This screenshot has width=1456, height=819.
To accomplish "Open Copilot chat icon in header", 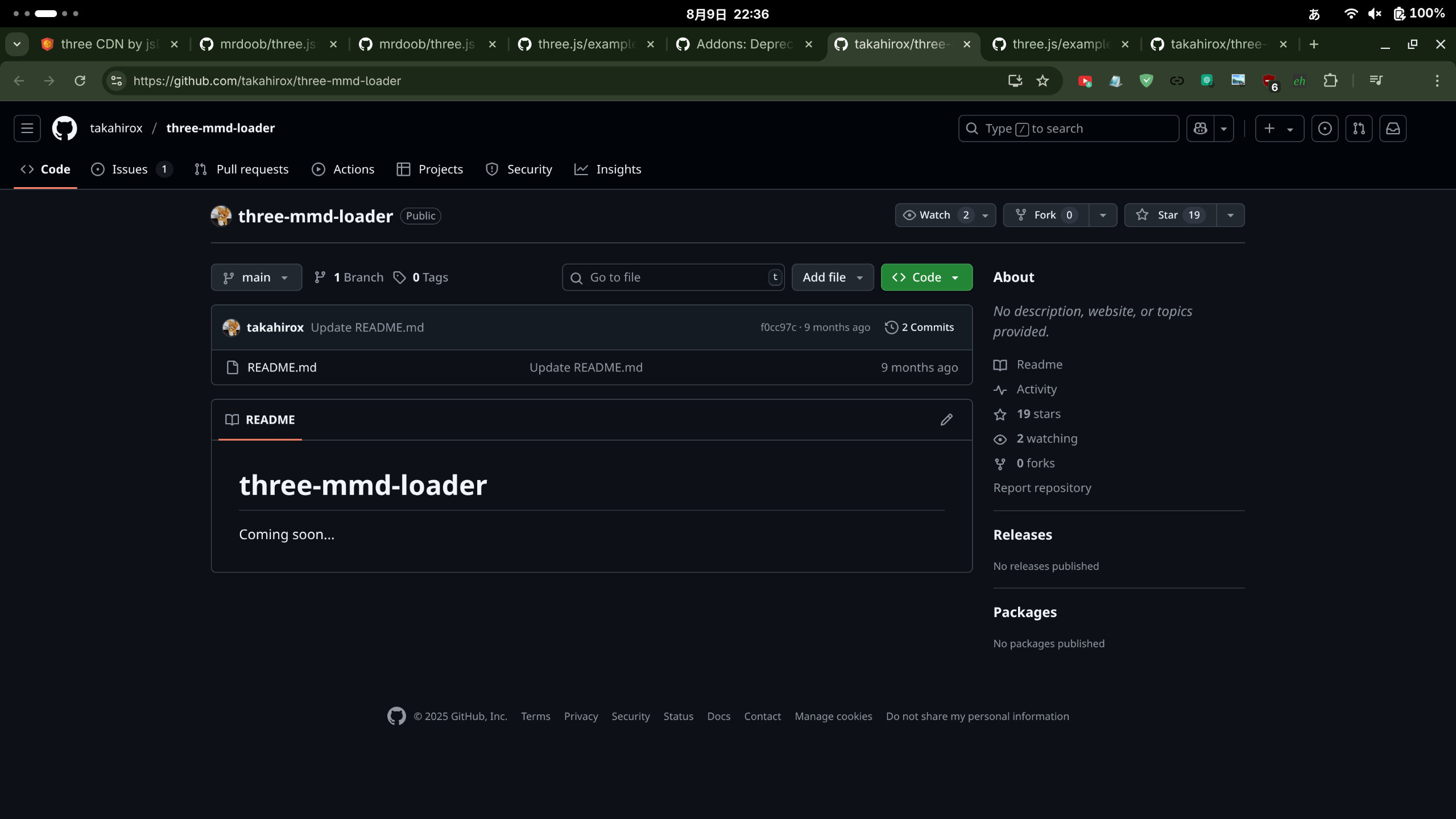I will [x=1200, y=129].
